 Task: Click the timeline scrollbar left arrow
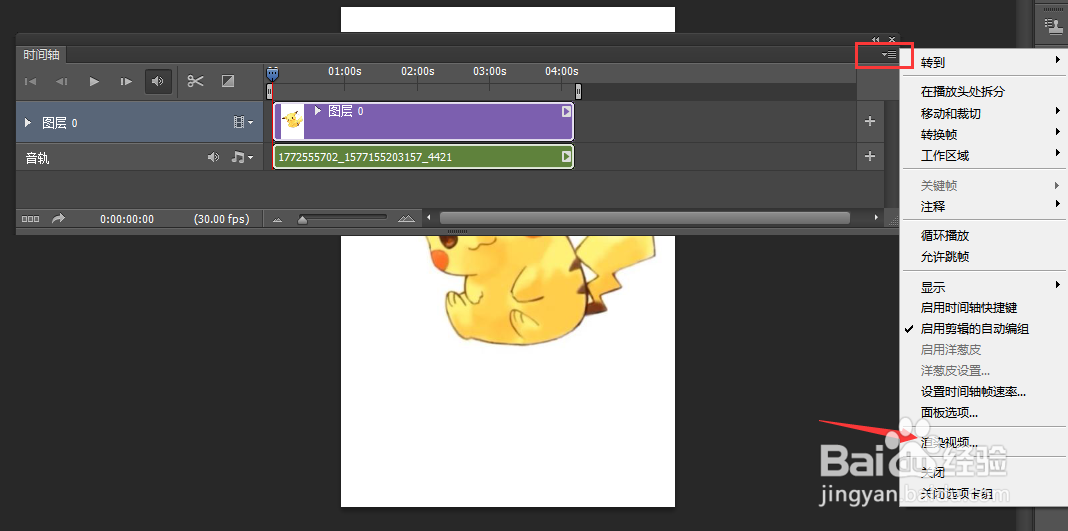point(428,218)
